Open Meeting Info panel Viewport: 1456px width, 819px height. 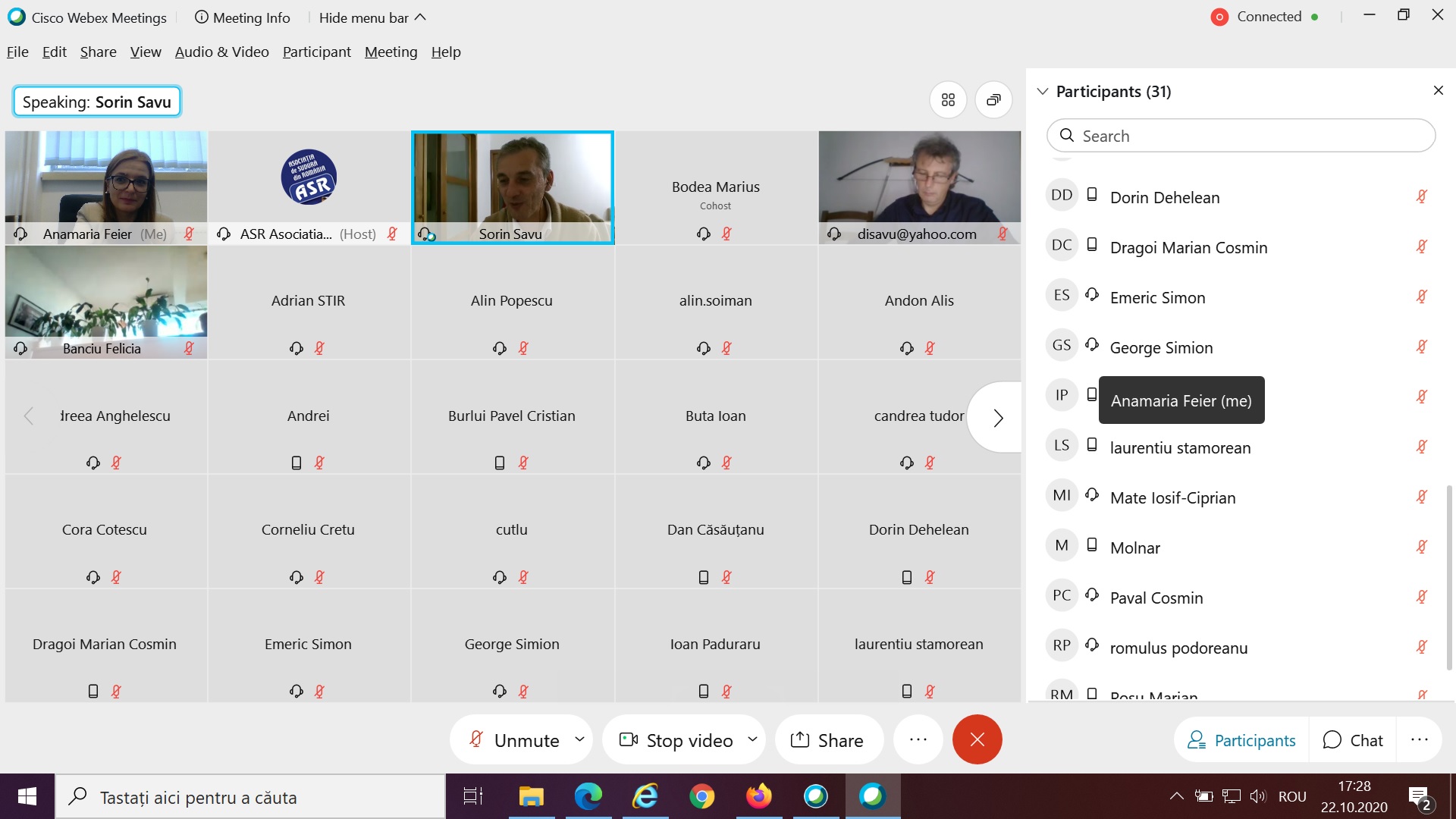pyautogui.click(x=243, y=17)
